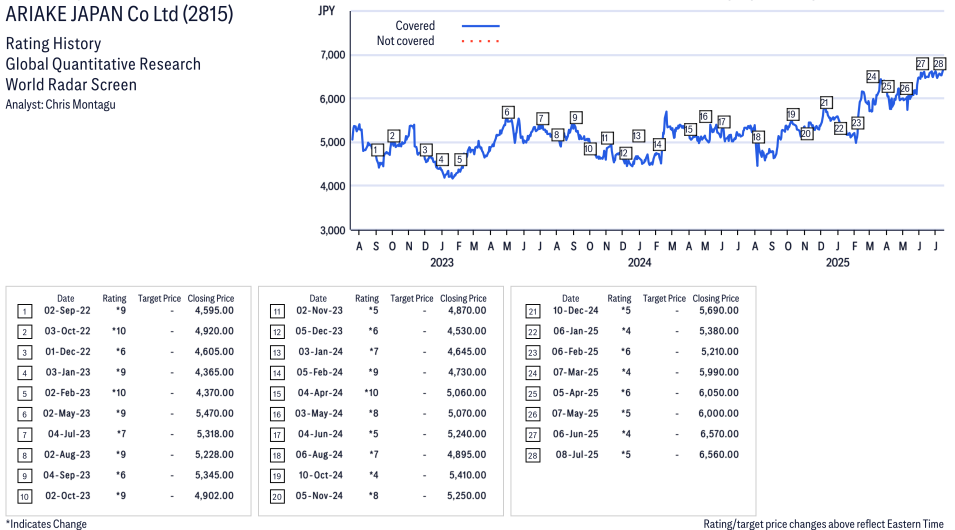Click the boxed number 5 in the table
955x530 pixels.
tap(24, 394)
